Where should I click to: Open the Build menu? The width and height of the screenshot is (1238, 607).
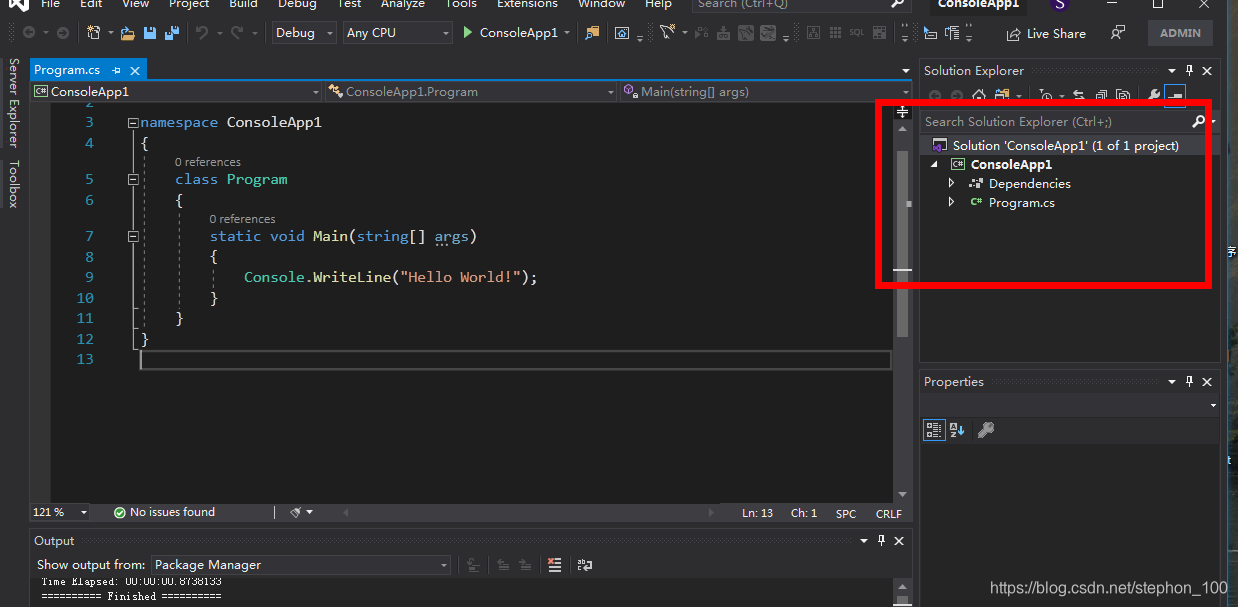[x=243, y=4]
